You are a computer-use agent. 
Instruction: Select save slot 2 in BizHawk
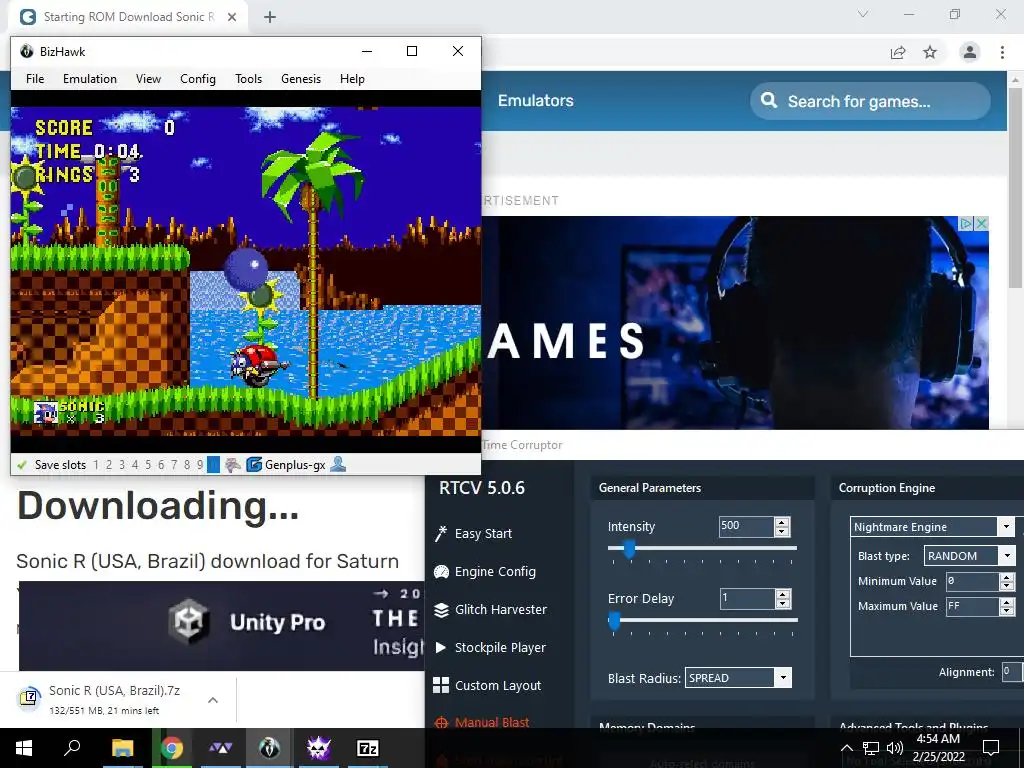pos(109,465)
